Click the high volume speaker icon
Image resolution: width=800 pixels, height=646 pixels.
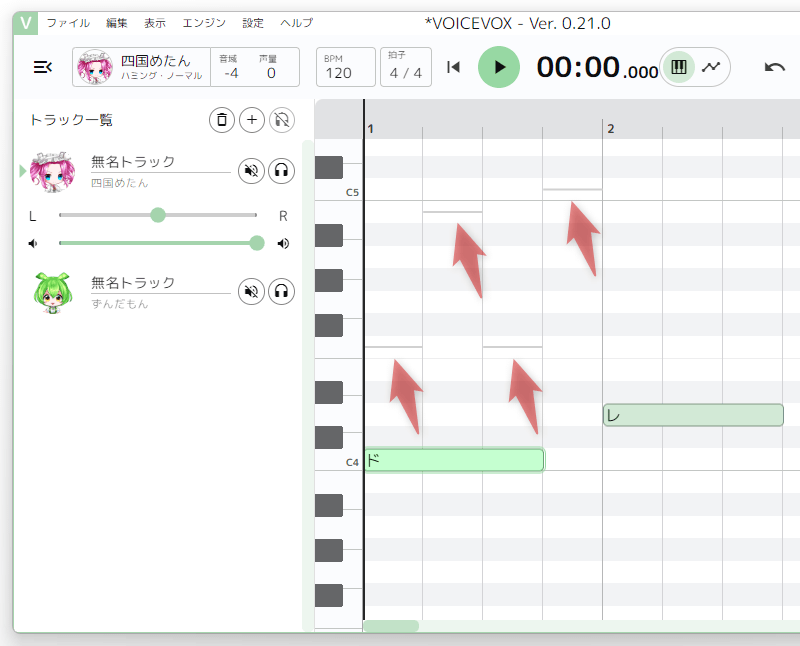[283, 243]
